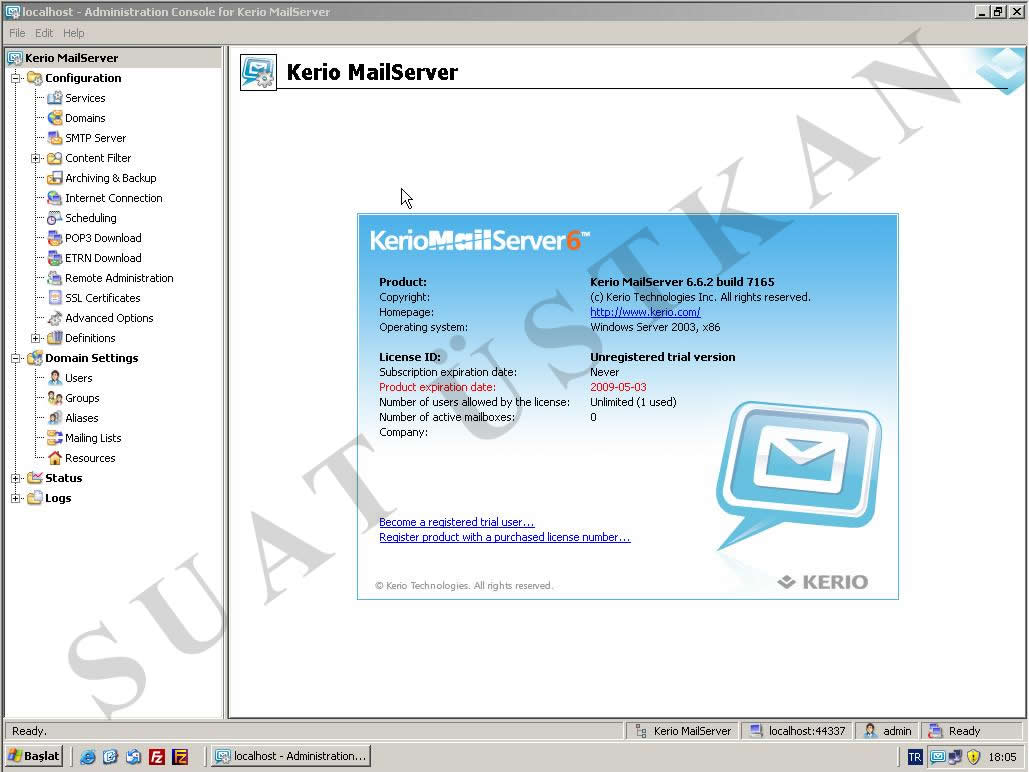Expand the Status node
Viewport: 1029px width, 772px height.
tap(16, 479)
